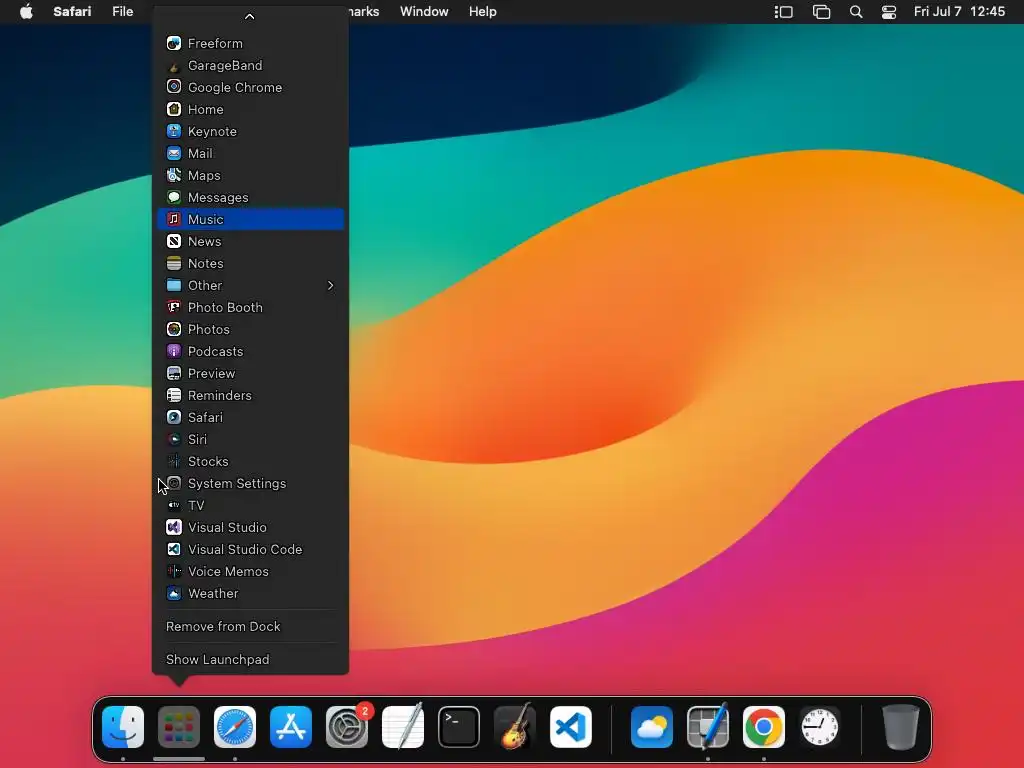Choose Reminders in the menu
Viewport: 1024px width, 768px height.
pos(250,395)
